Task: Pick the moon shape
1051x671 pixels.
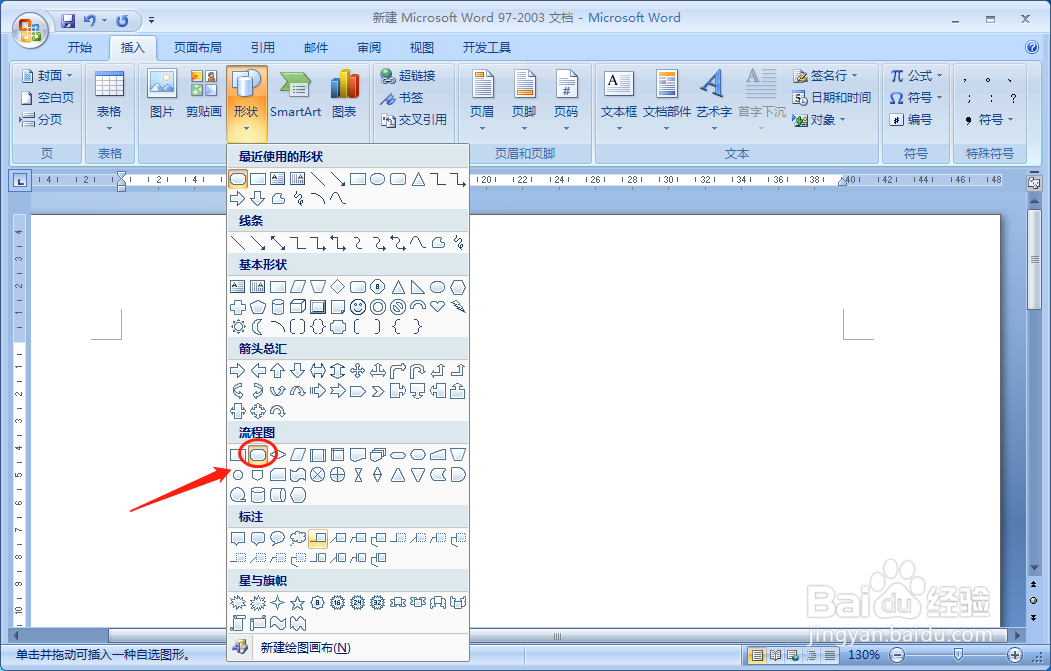Action: point(258,326)
